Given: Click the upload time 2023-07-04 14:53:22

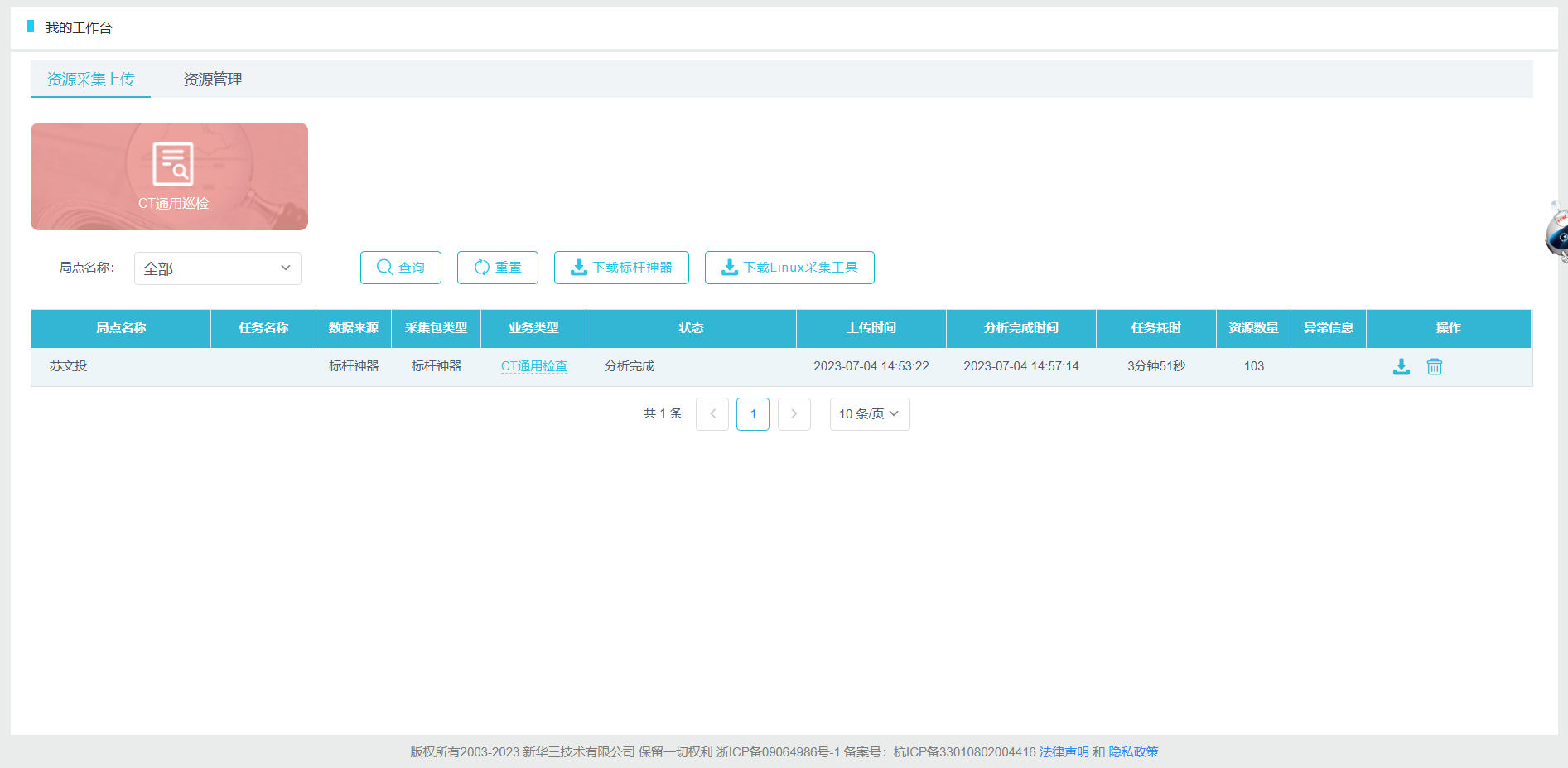Looking at the screenshot, I should pos(871,366).
